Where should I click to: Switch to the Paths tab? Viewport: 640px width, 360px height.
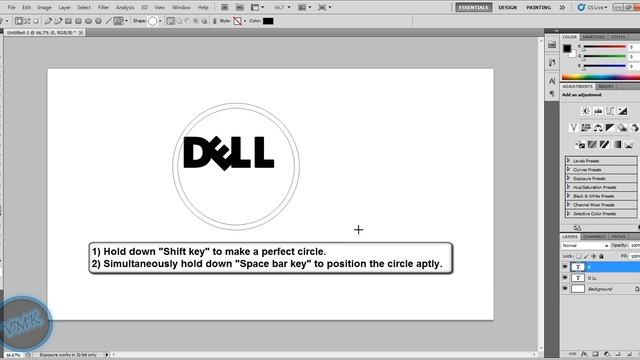pos(618,236)
